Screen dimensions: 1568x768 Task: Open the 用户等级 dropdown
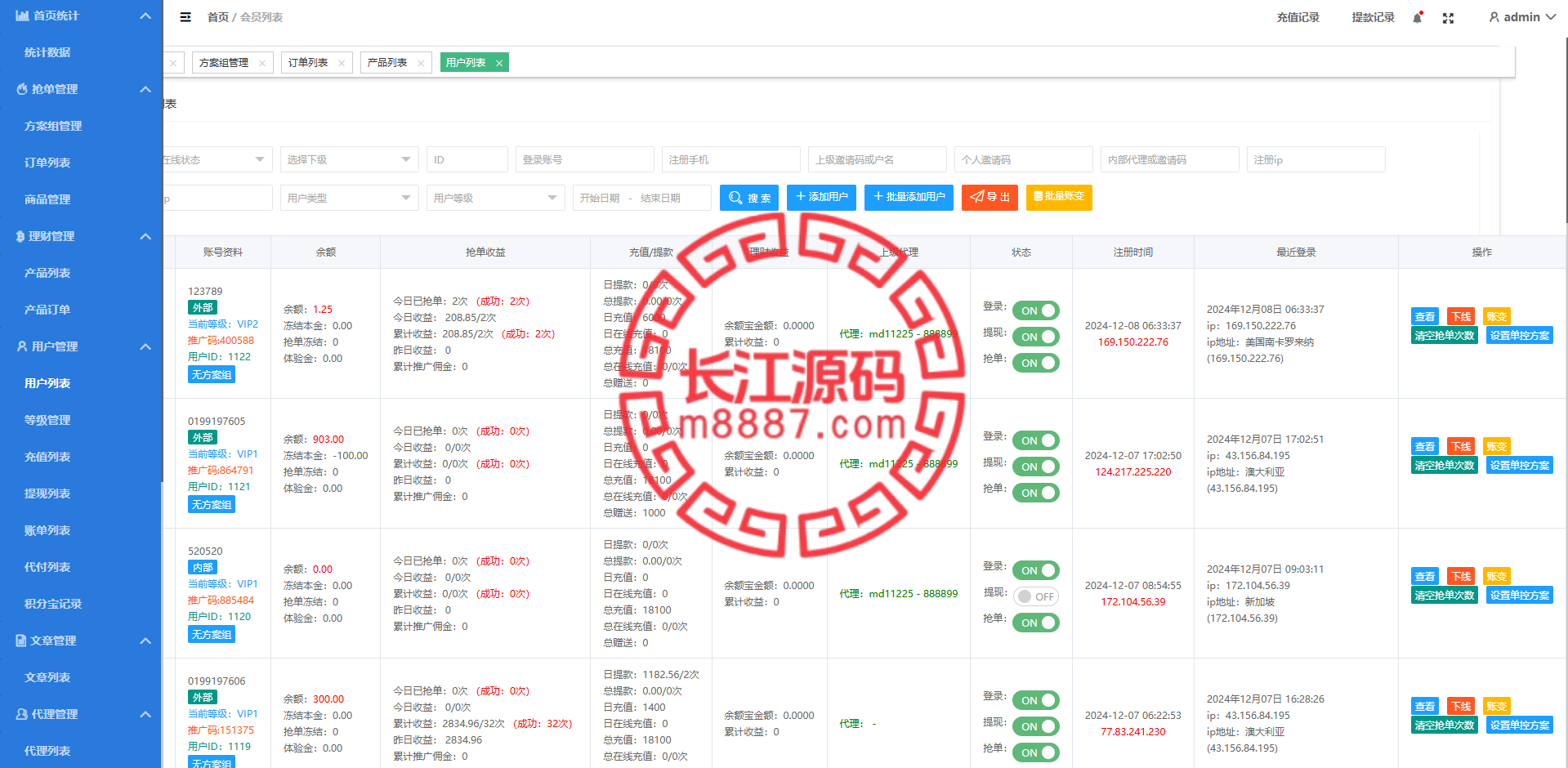click(496, 198)
